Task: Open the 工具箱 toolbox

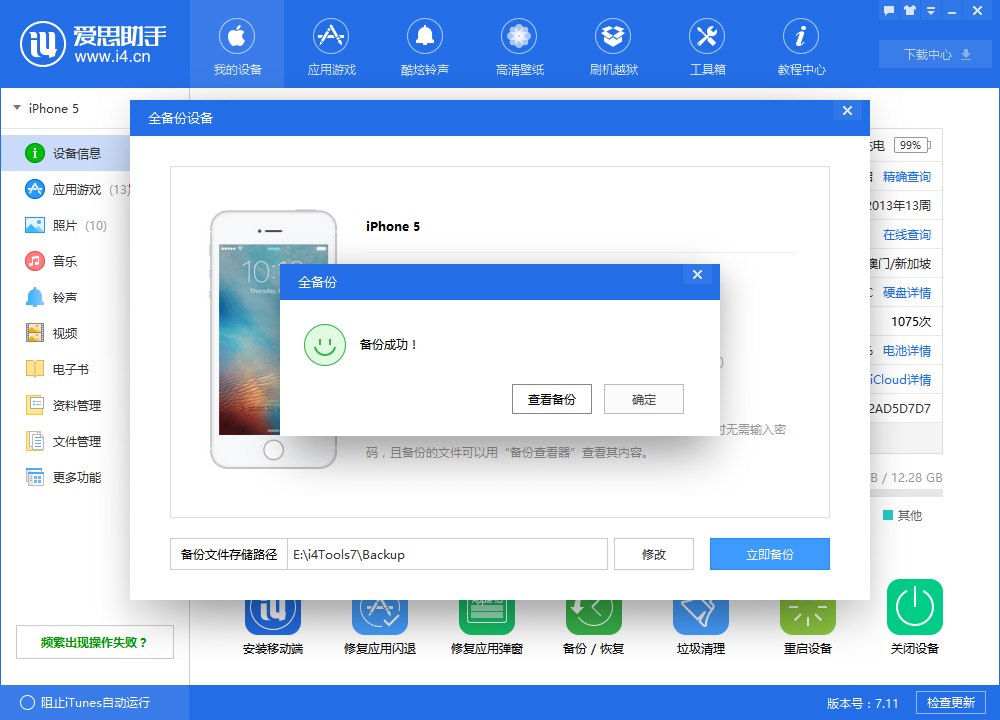Action: click(707, 45)
